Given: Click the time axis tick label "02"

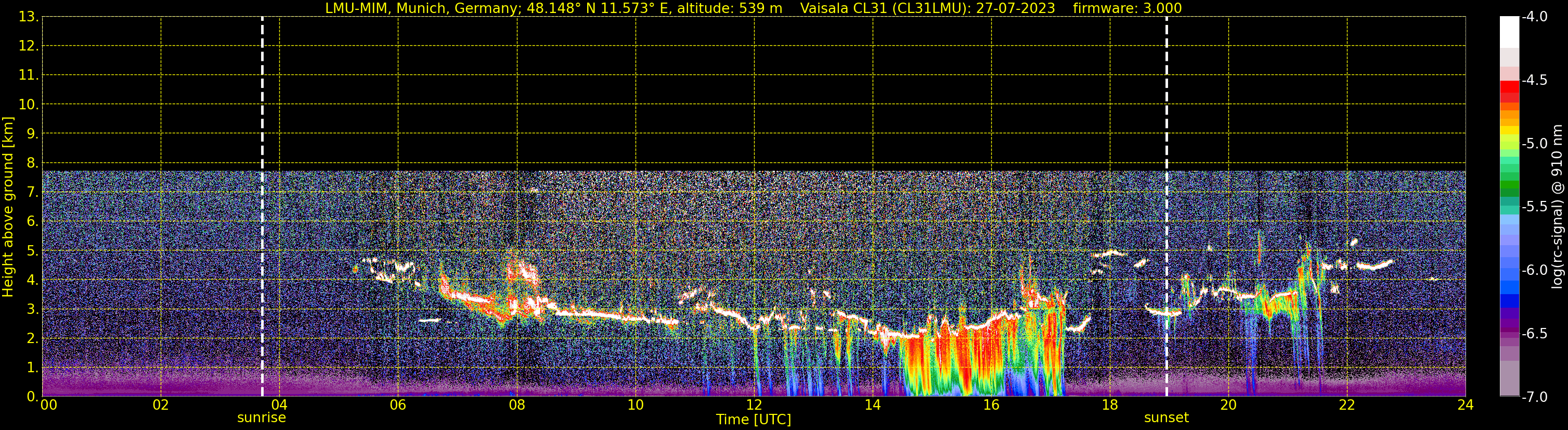Looking at the screenshot, I should coord(161,405).
